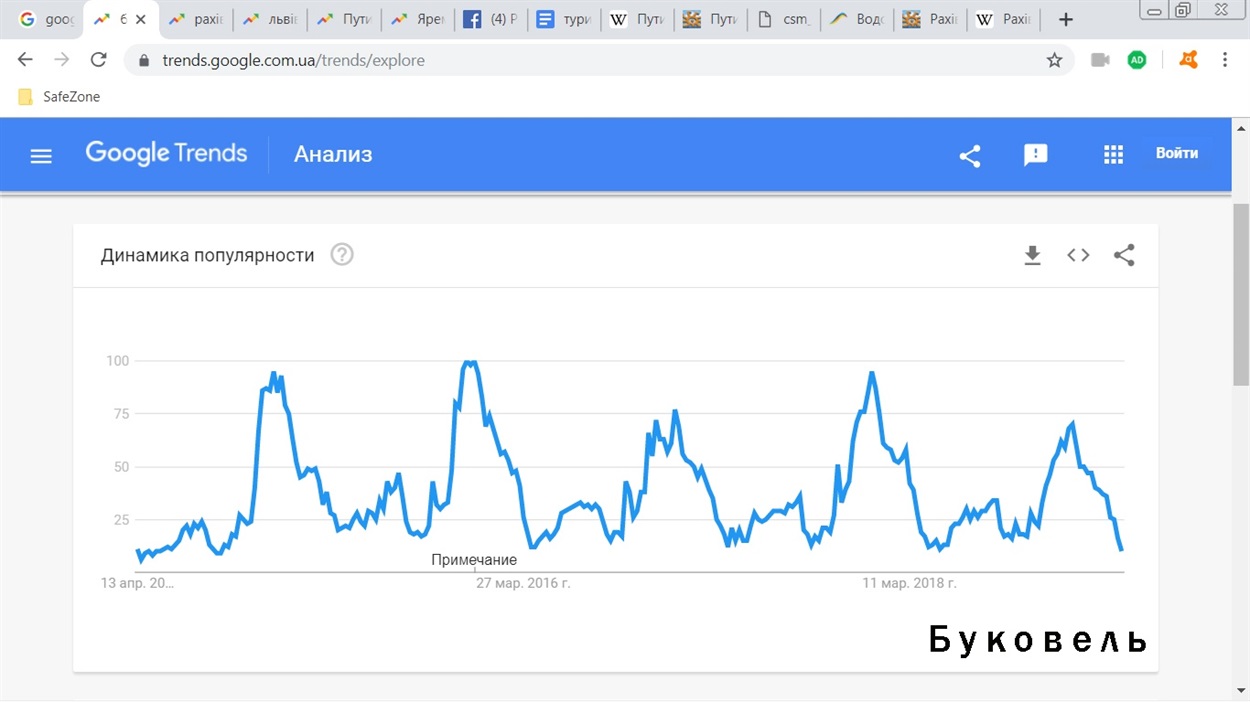Image resolution: width=1250 pixels, height=702 pixels.
Task: Open help for Динамика популярности
Action: pos(342,255)
